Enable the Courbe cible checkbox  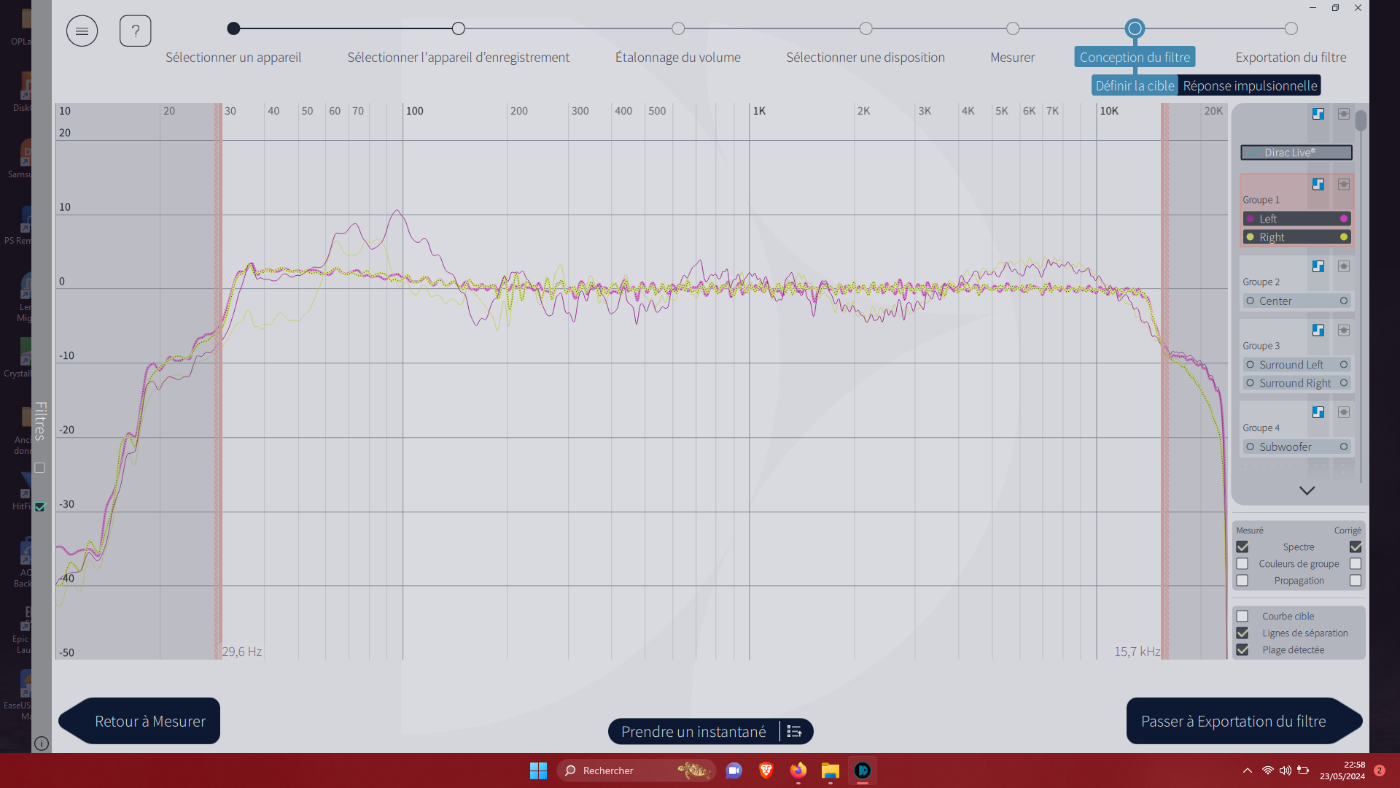coord(1242,616)
